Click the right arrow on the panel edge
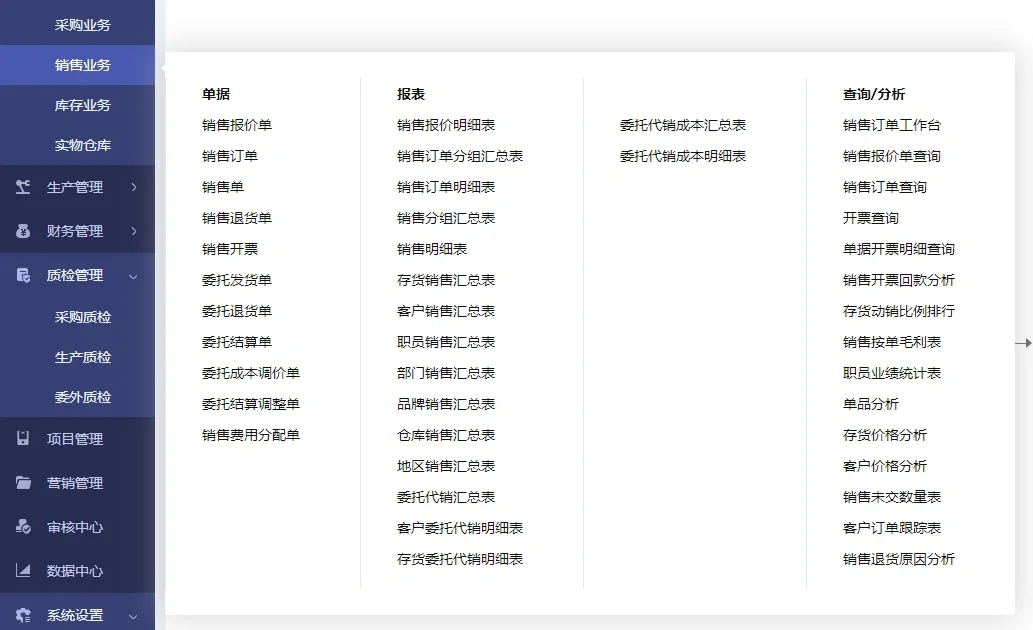 click(x=1025, y=342)
